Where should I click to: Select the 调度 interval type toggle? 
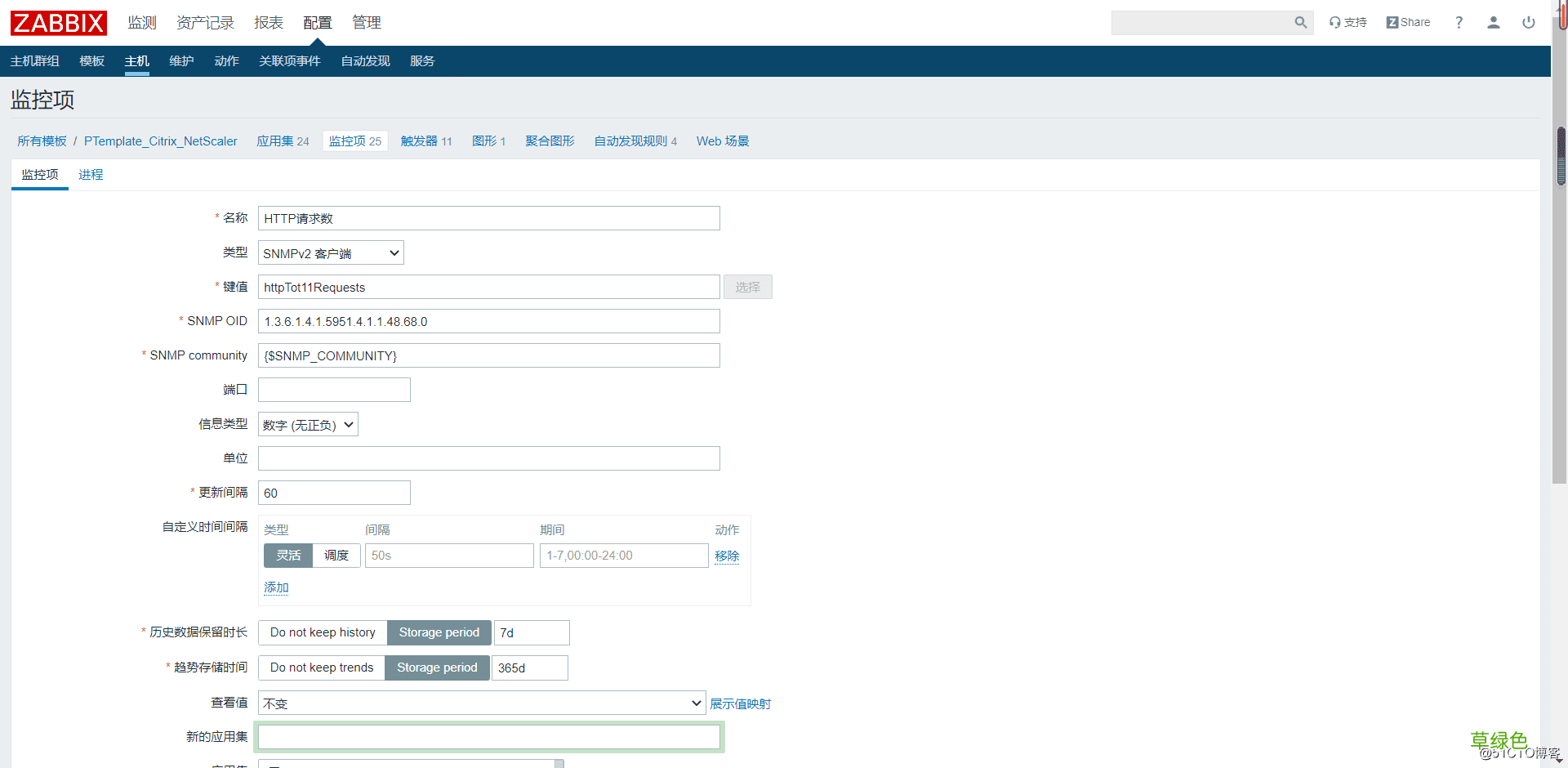click(336, 556)
